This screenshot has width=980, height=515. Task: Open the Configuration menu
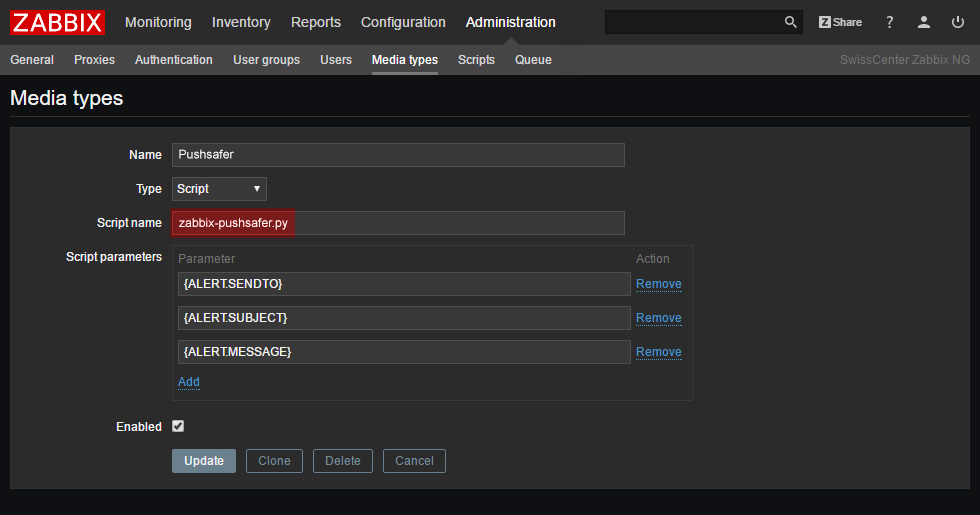[x=403, y=22]
